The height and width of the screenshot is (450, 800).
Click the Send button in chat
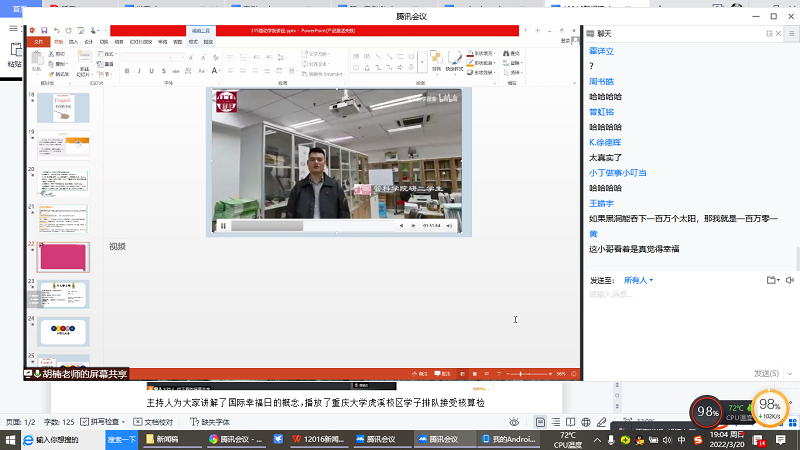coord(766,373)
